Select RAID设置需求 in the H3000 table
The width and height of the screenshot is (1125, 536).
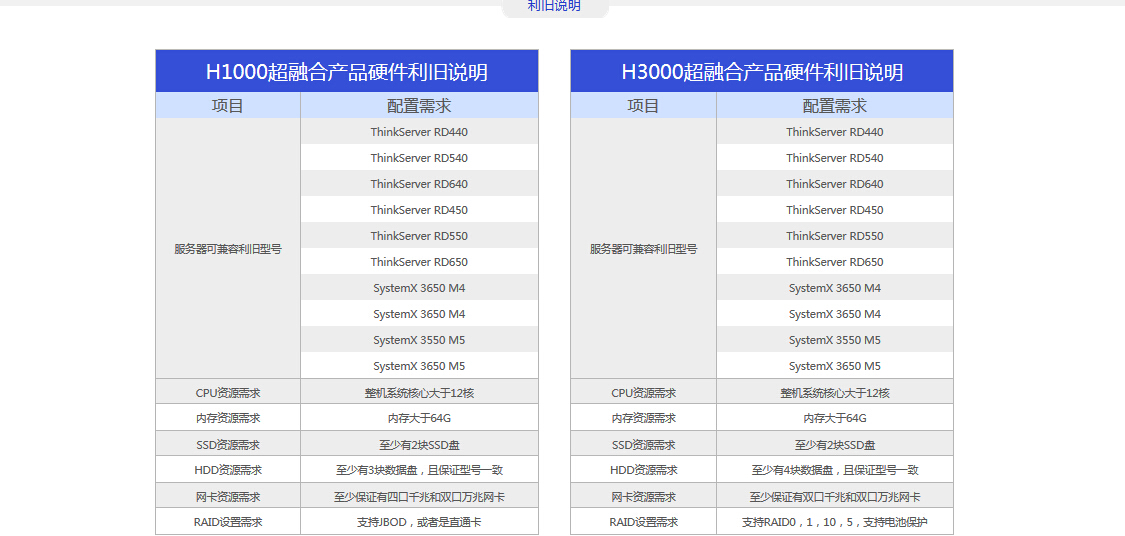tap(643, 522)
